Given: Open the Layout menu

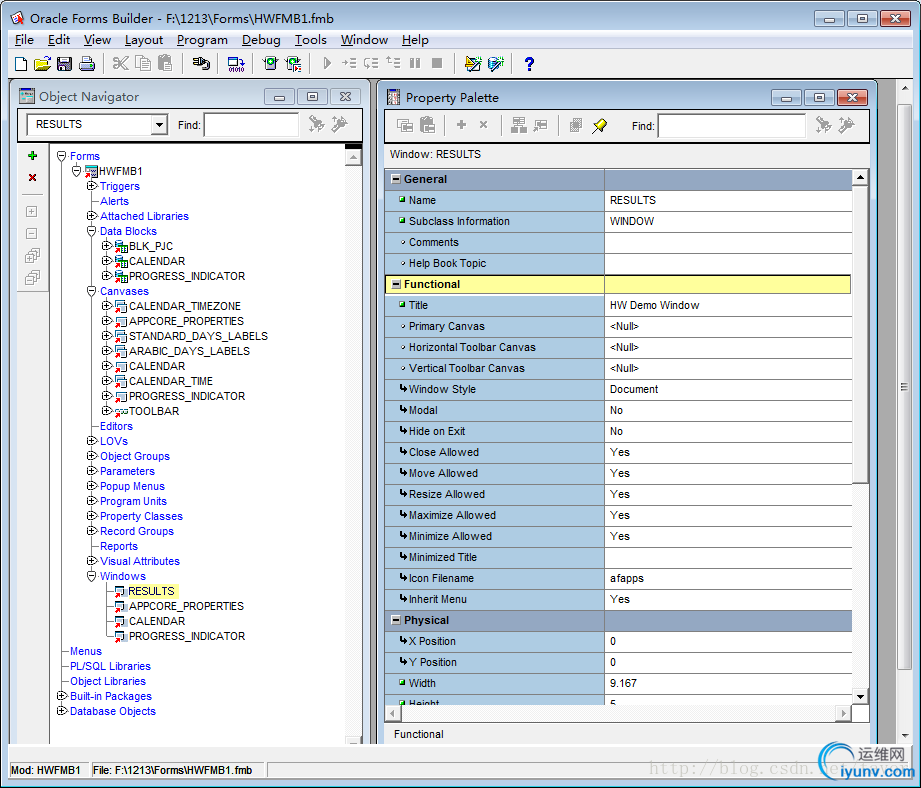Looking at the screenshot, I should pos(144,39).
